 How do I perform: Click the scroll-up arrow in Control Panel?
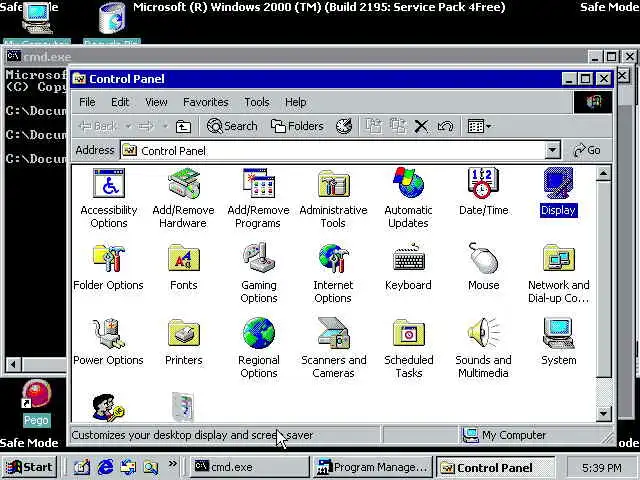click(604, 173)
